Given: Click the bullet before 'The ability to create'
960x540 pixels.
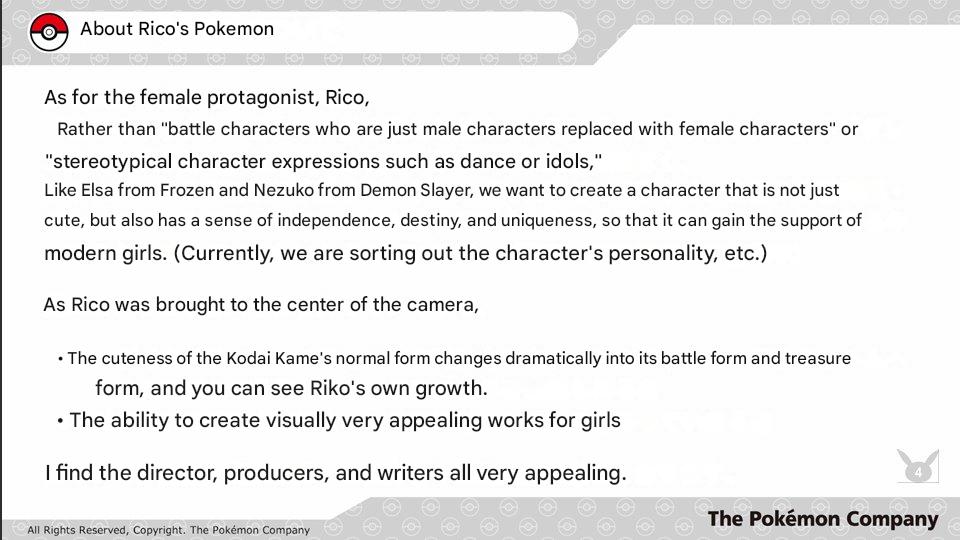Looking at the screenshot, I should coord(60,421).
